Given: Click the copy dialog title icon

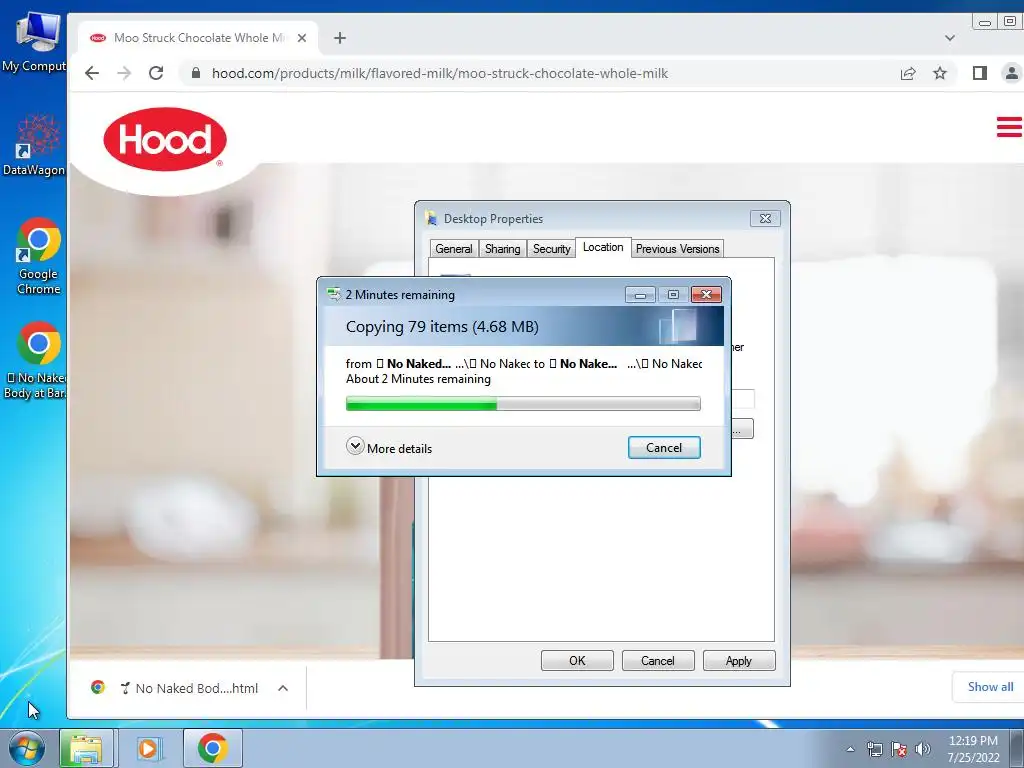Looking at the screenshot, I should click(x=334, y=295).
